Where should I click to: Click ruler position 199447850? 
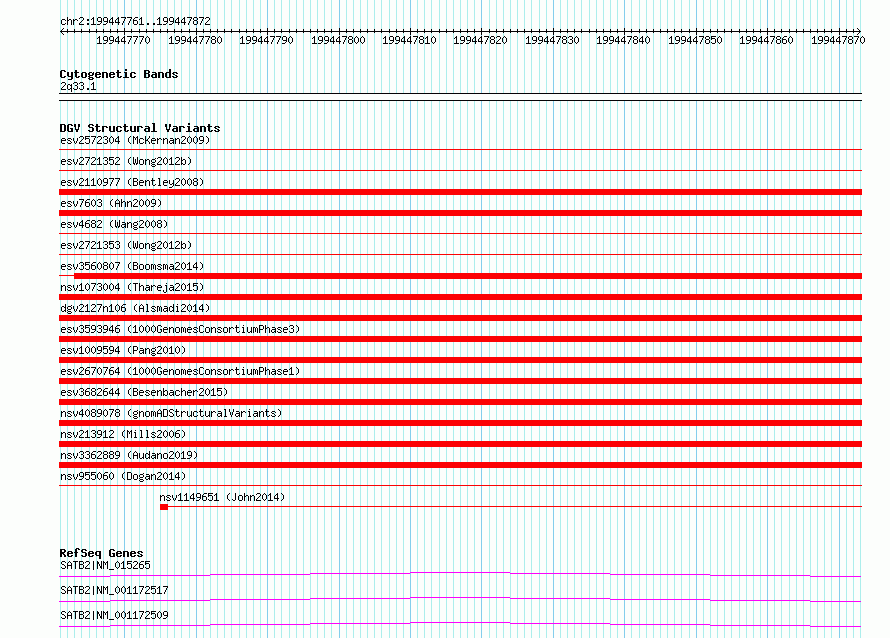695,40
